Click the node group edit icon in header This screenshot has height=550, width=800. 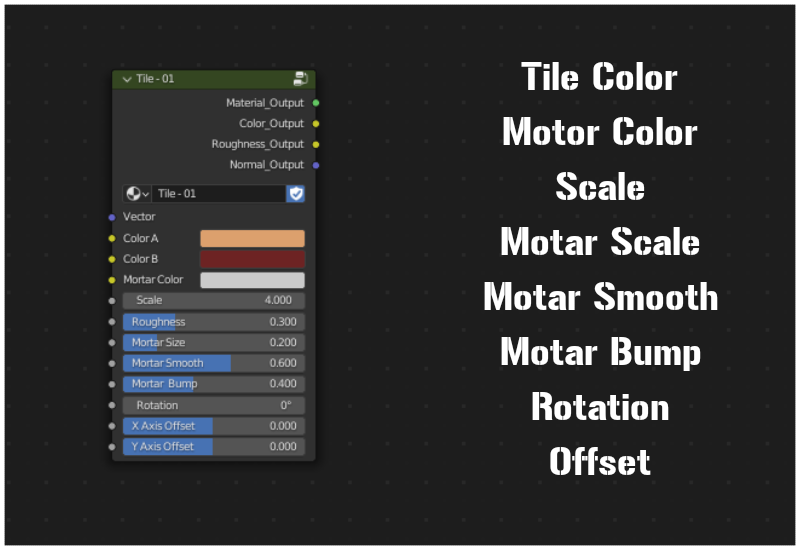(x=301, y=79)
